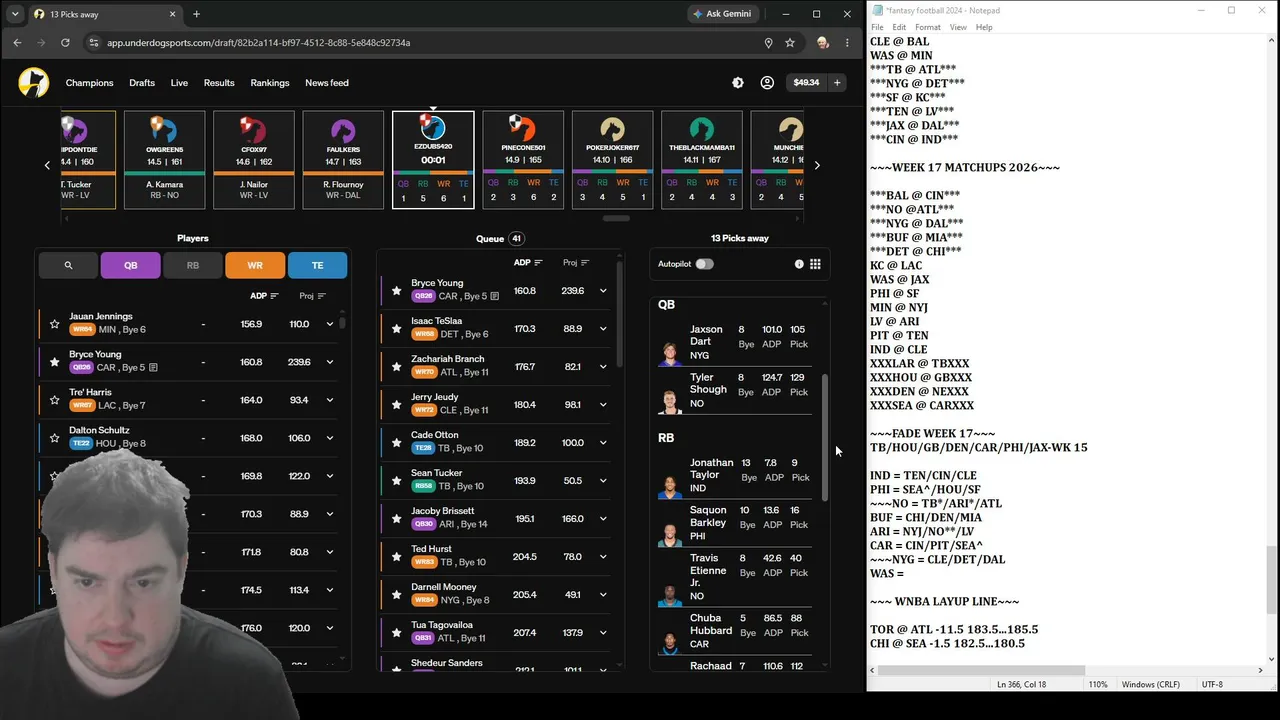Screen dimensions: 1280x720
Task: Open a new browser tab
Action: (x=196, y=14)
